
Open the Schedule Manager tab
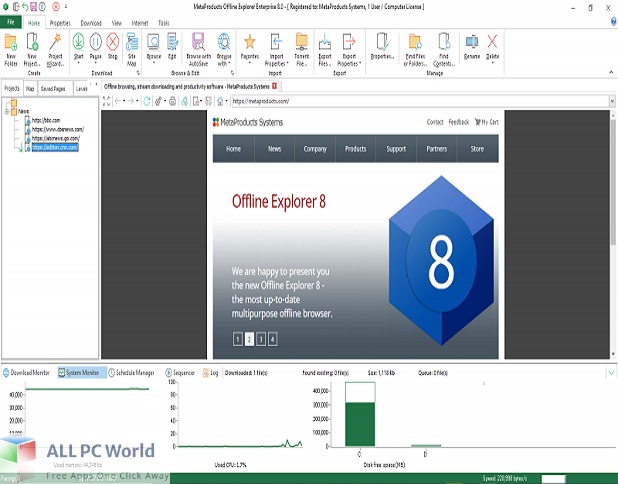coord(131,372)
